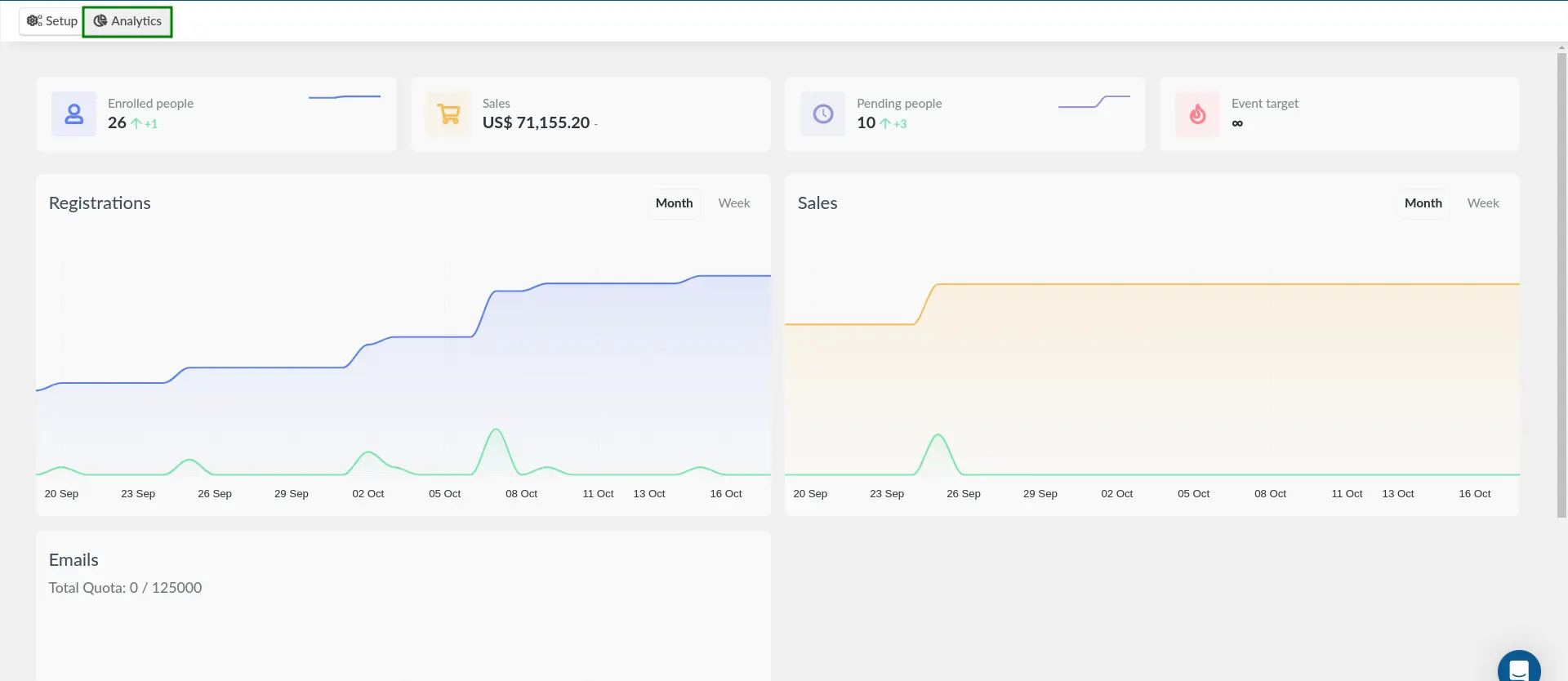Select Week view in Registrations chart
Screen dimensions: 1568x681
734,203
